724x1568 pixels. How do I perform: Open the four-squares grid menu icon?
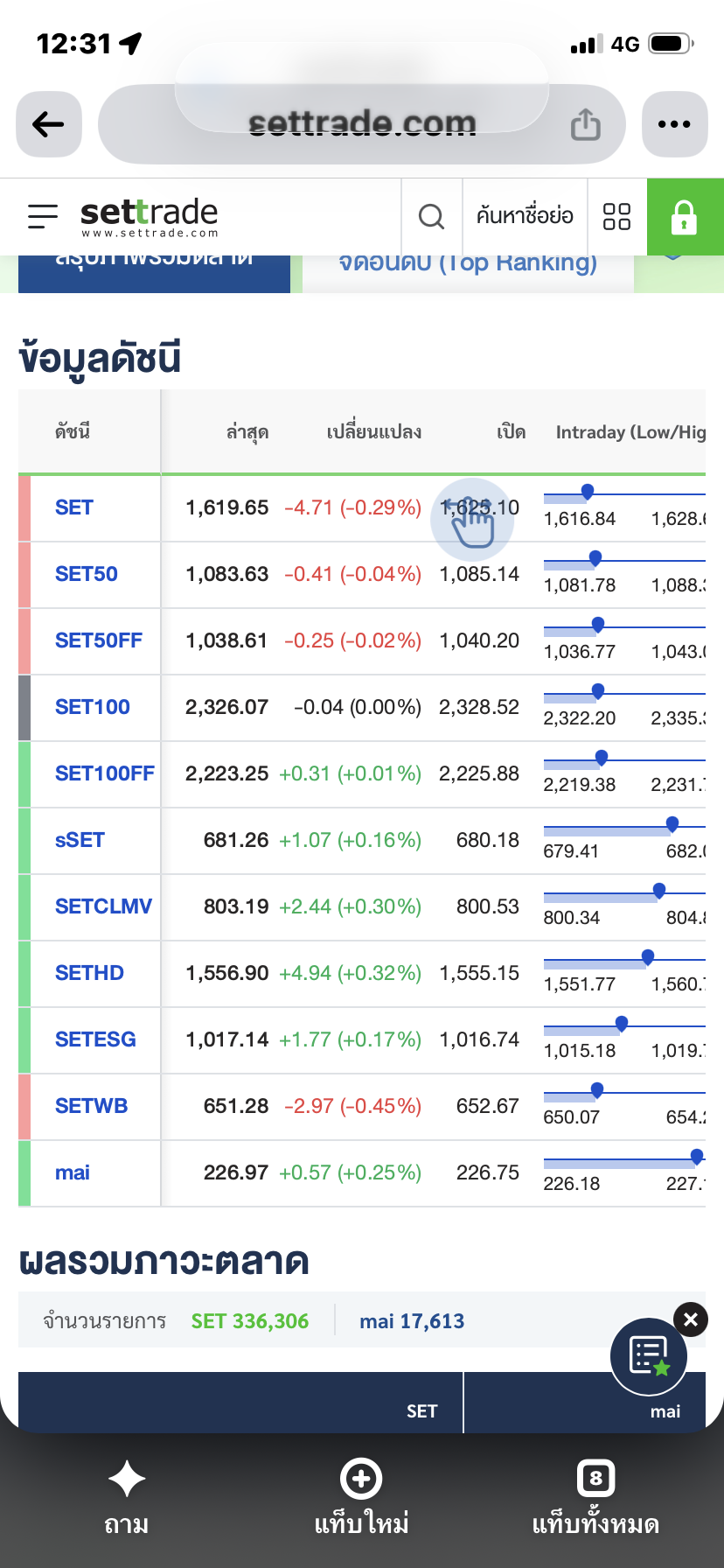click(617, 216)
